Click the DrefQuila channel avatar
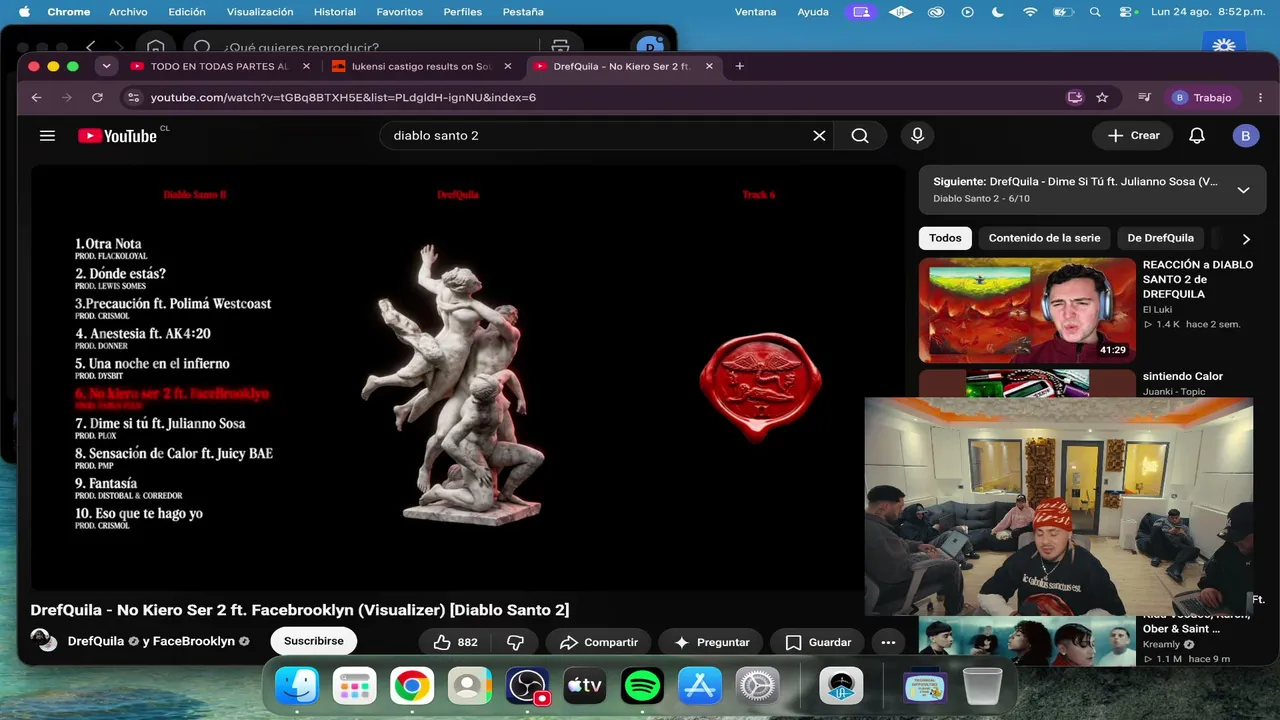The image size is (1280, 720). [43, 641]
